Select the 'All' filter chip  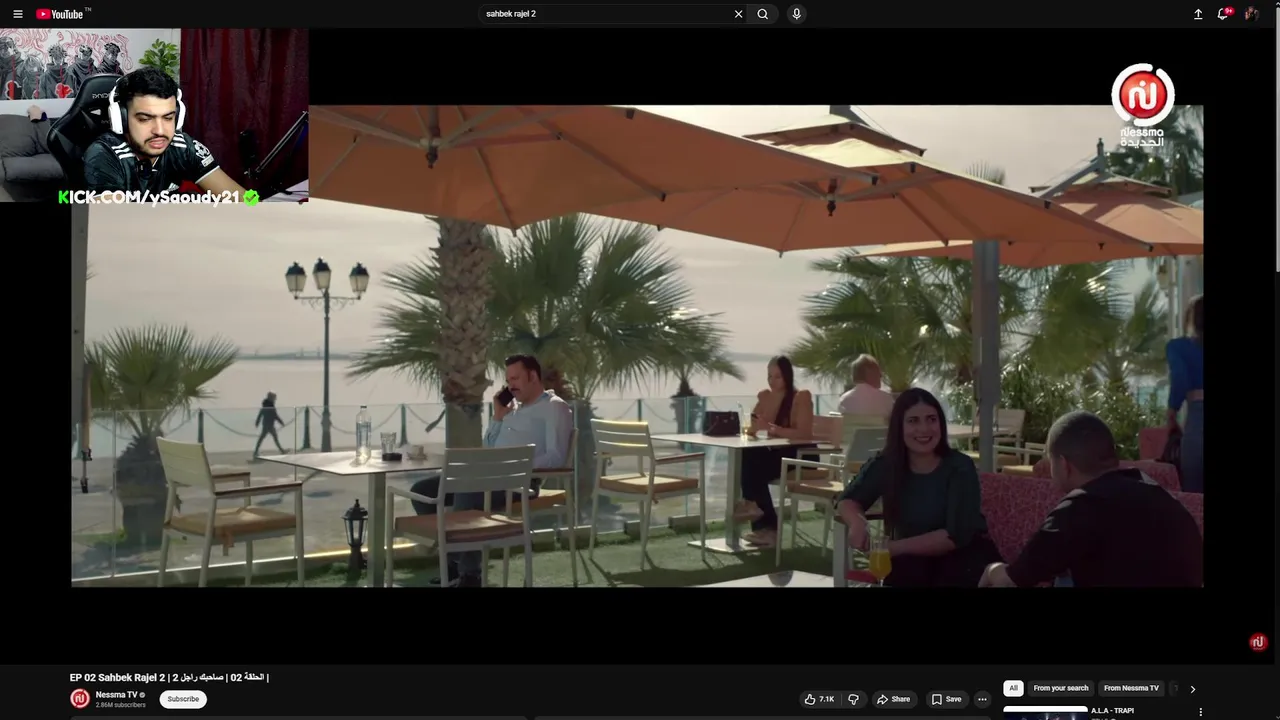pyautogui.click(x=1013, y=688)
